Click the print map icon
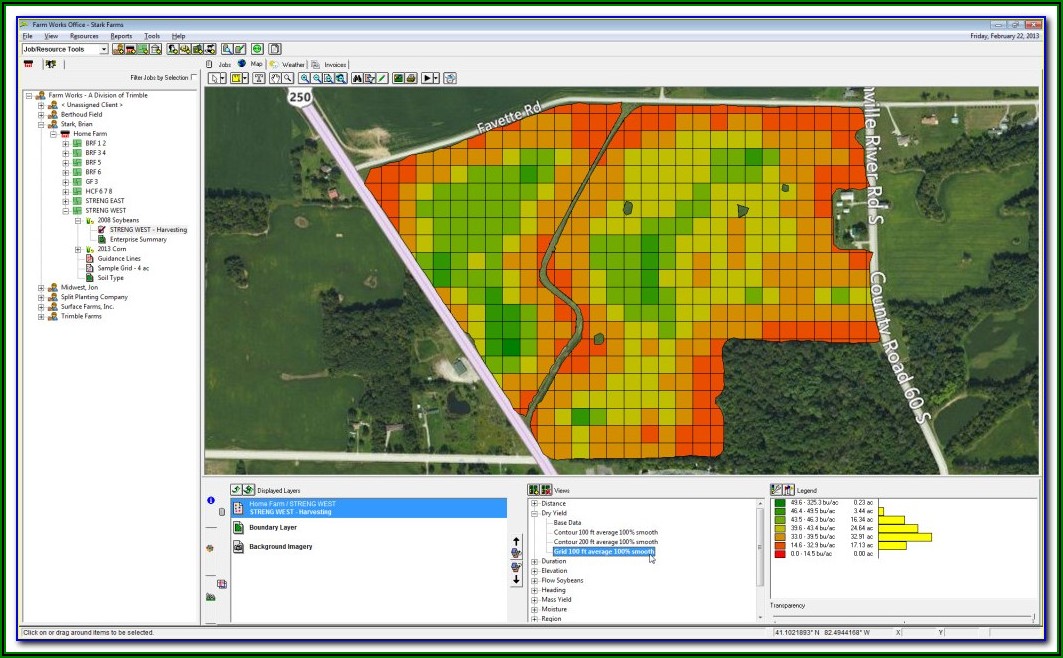Viewport: 1063px width, 658px height. point(410,78)
